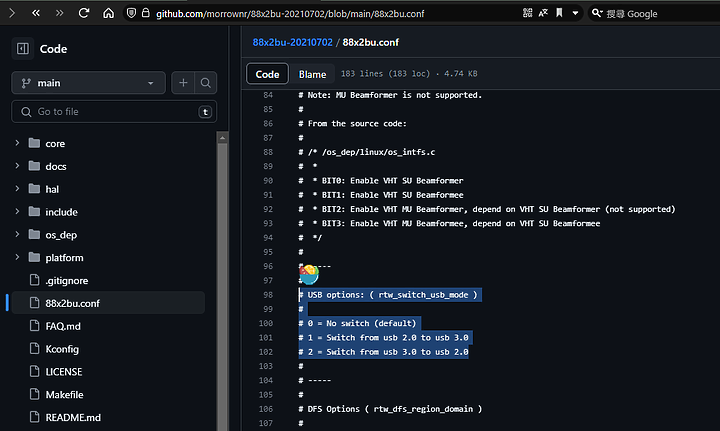
Task: Open the main branch selector dropdown
Action: [x=88, y=83]
